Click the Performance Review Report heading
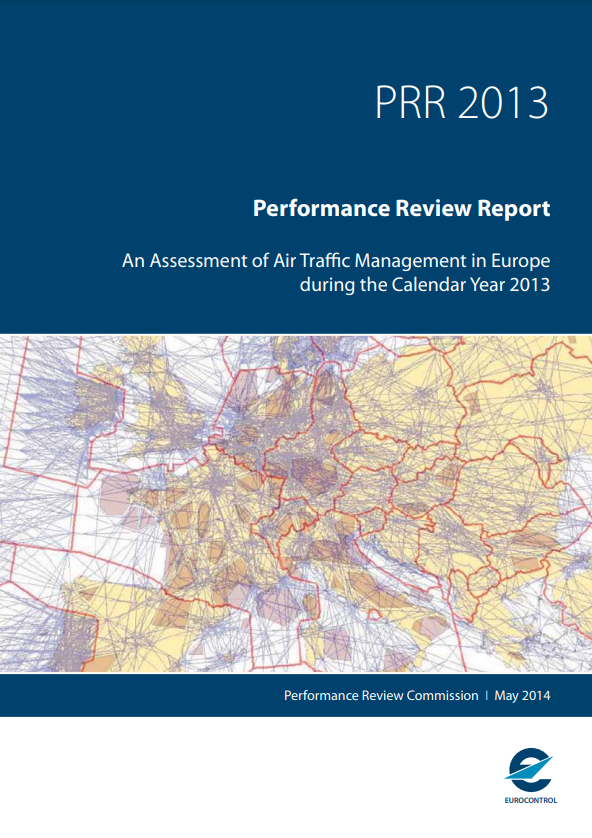Screen dimensions: 592x838 point(401,208)
